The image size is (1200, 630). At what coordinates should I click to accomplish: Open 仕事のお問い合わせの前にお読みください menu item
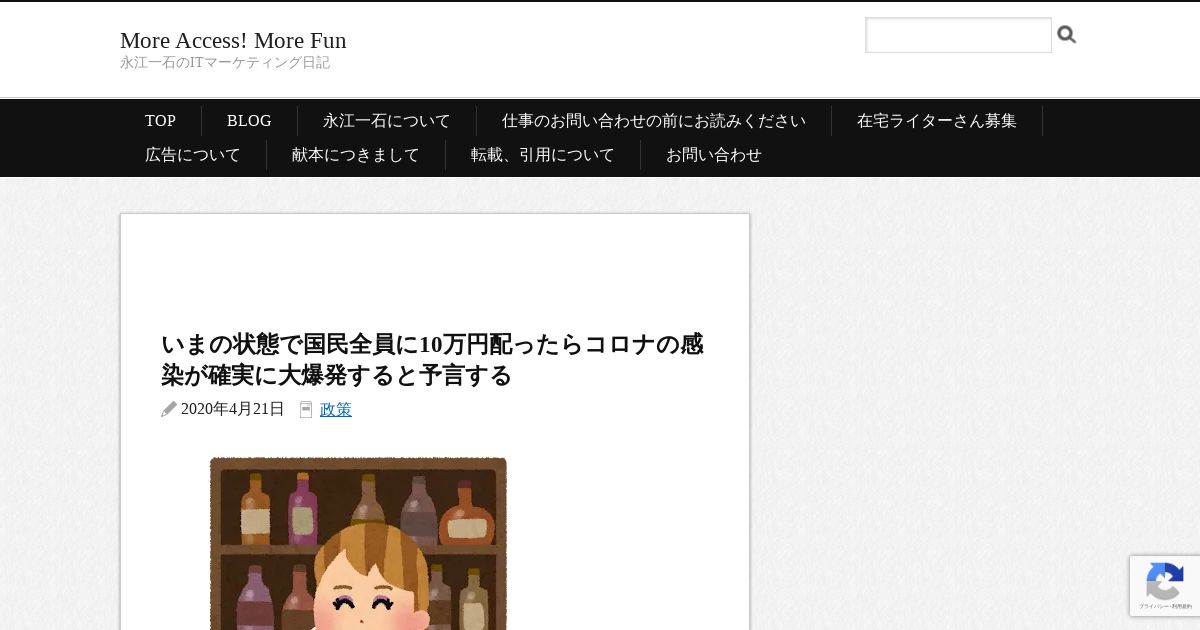654,121
